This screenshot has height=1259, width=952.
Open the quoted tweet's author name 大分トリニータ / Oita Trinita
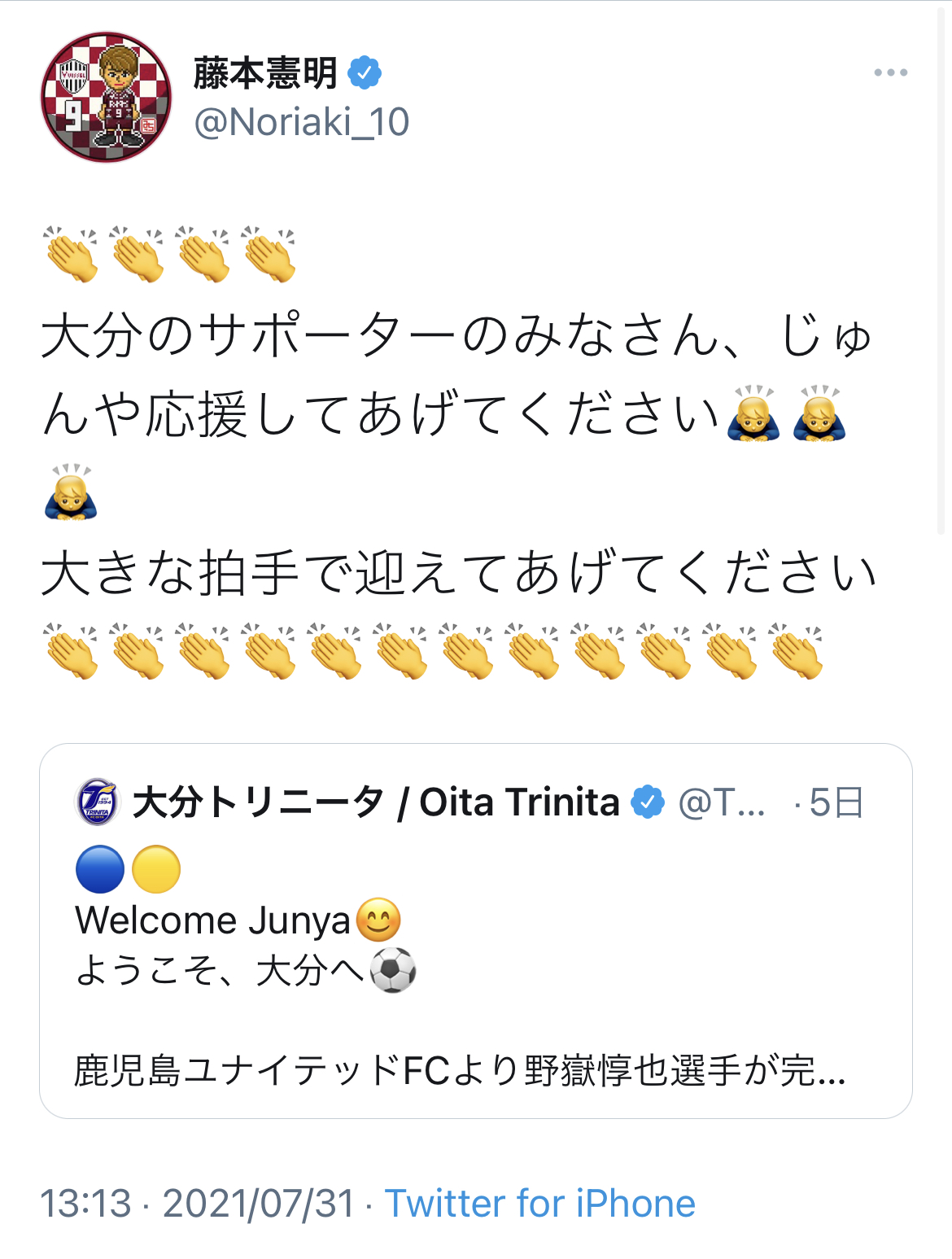click(376, 802)
